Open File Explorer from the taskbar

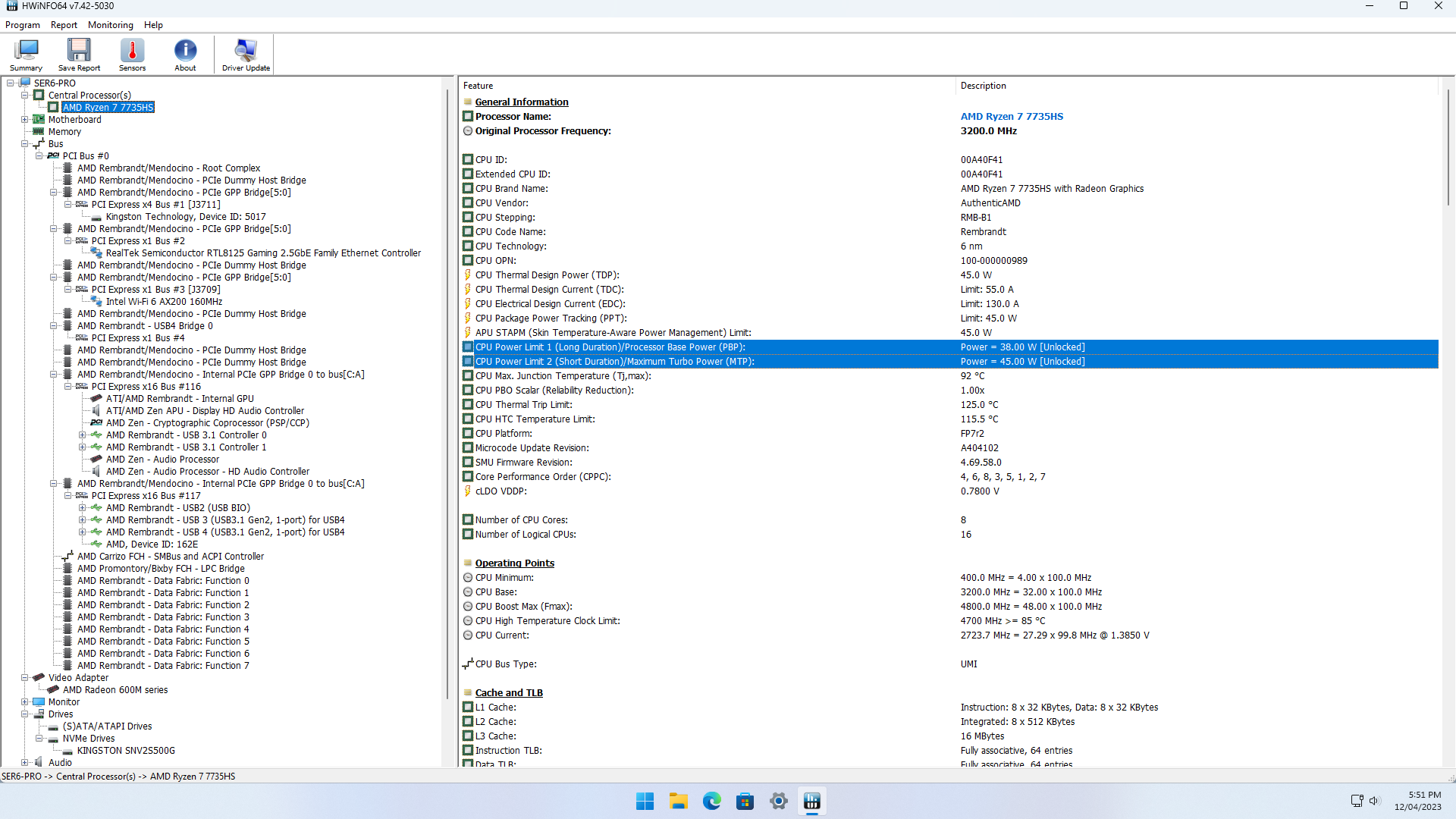[x=678, y=801]
